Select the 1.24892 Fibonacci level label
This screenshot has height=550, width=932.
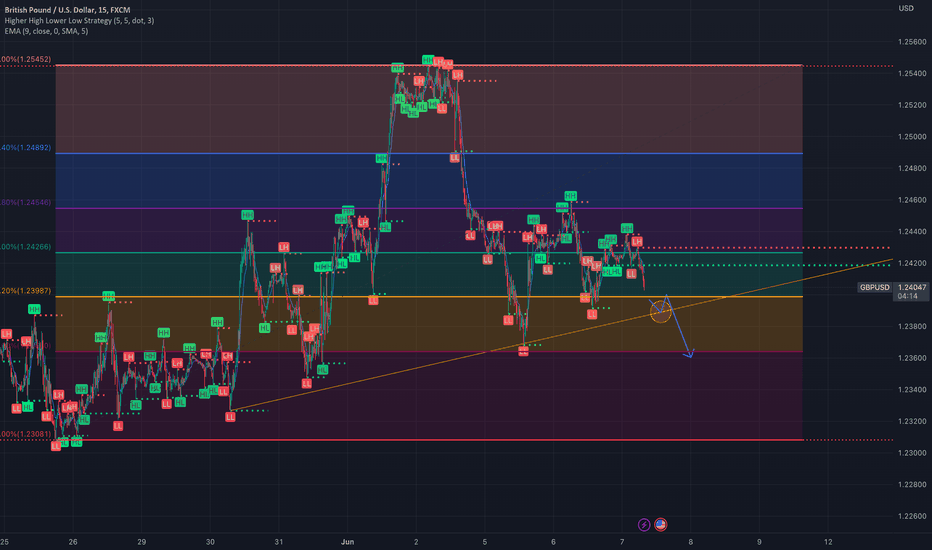26,147
